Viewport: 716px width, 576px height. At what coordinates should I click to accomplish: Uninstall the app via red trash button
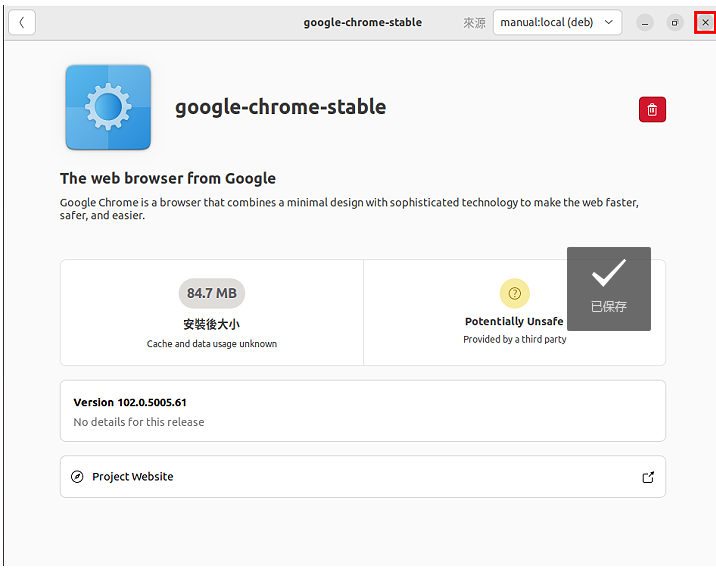point(652,110)
